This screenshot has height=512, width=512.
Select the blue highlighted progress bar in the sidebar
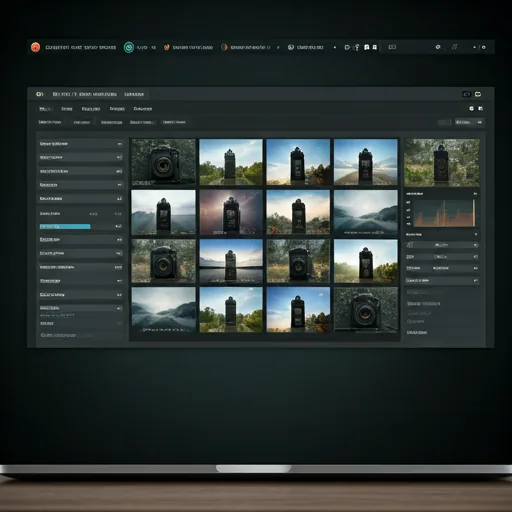pos(65,226)
